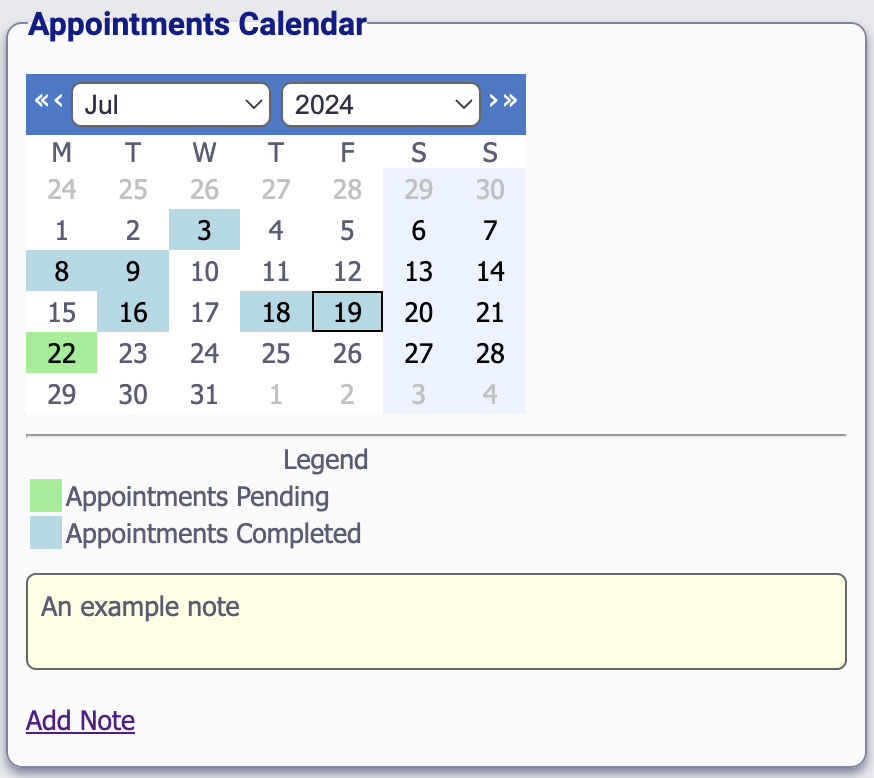Open the month dropdown showing Jul

click(x=170, y=104)
